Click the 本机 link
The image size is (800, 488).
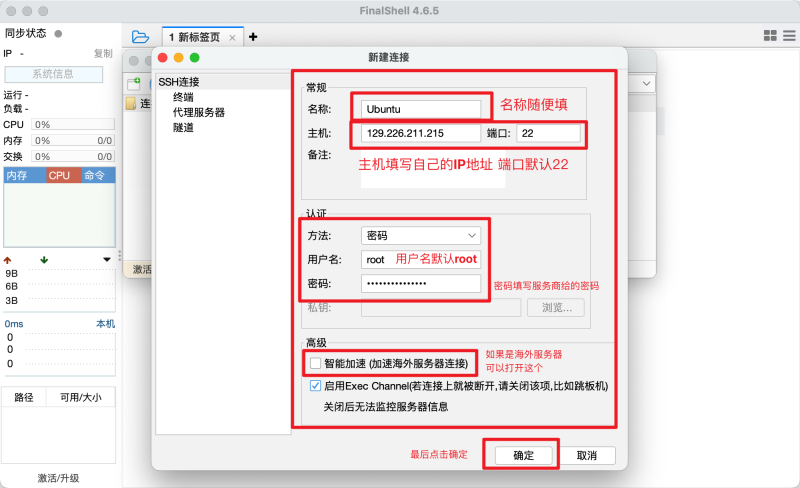pyautogui.click(x=106, y=324)
